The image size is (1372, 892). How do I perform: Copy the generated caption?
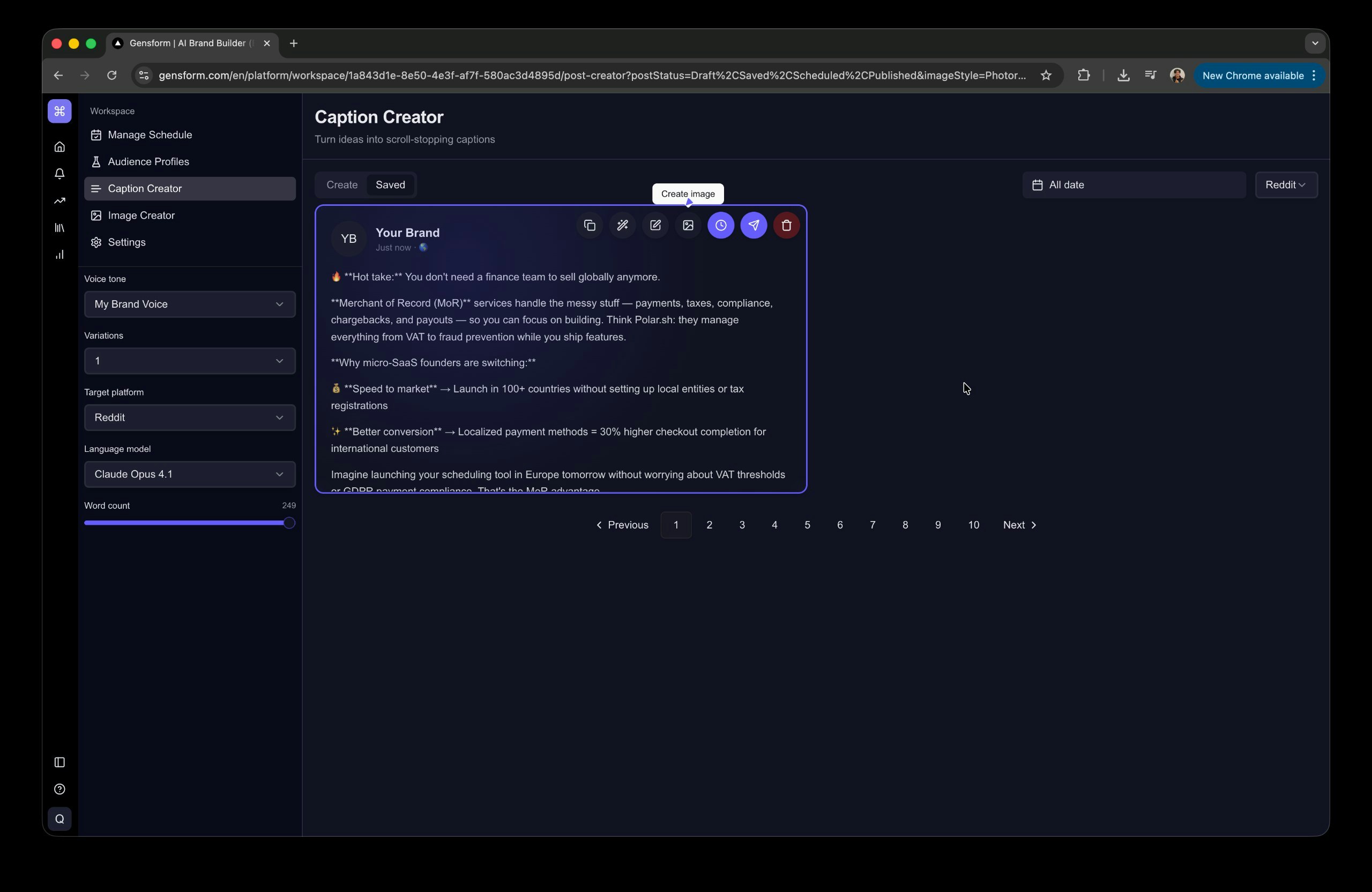589,226
